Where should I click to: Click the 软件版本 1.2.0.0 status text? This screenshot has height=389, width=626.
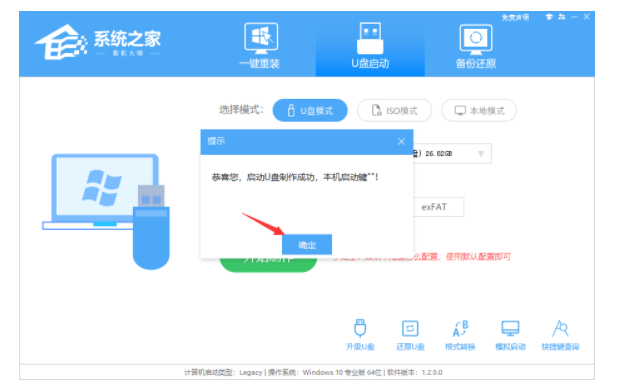(414, 372)
